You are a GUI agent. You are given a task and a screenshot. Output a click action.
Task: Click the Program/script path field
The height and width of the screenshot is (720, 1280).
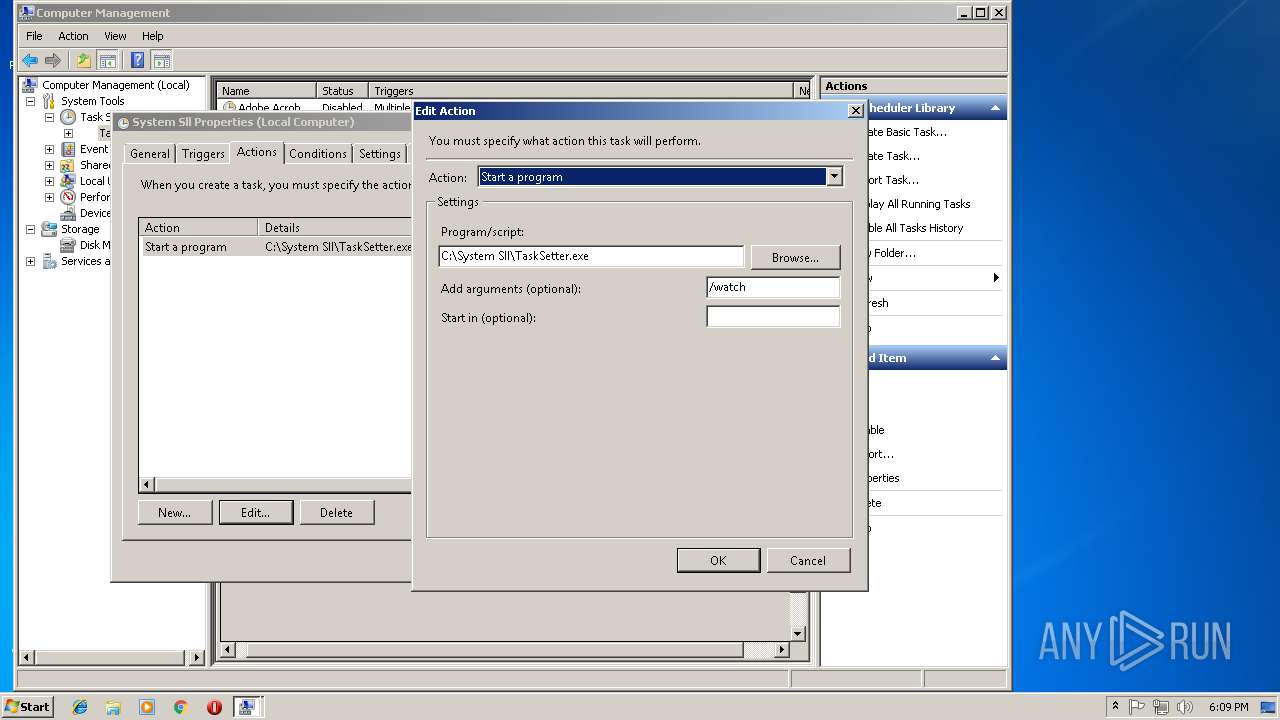[591, 256]
